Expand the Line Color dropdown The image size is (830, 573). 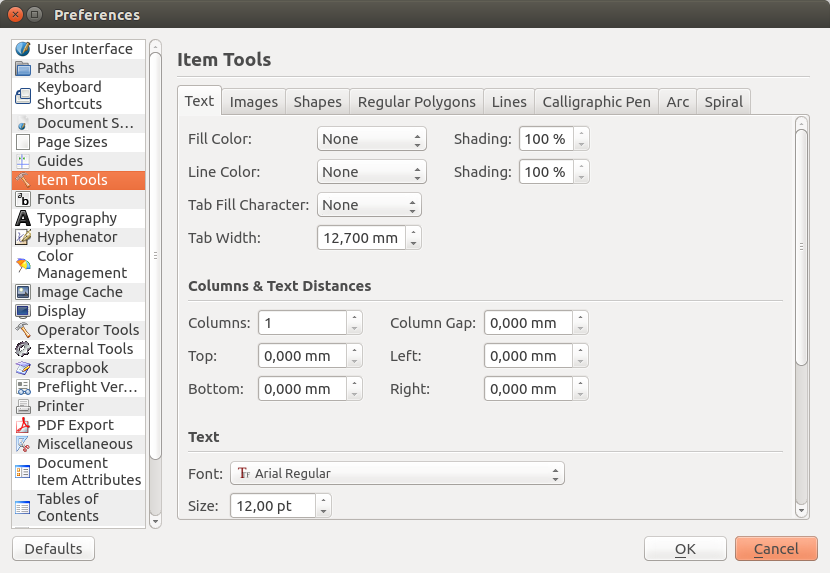(371, 172)
